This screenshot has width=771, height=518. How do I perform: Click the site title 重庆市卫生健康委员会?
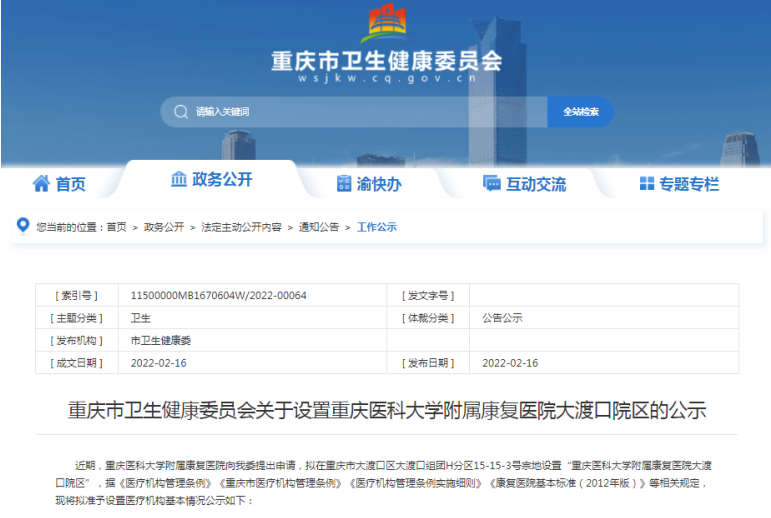coord(387,61)
